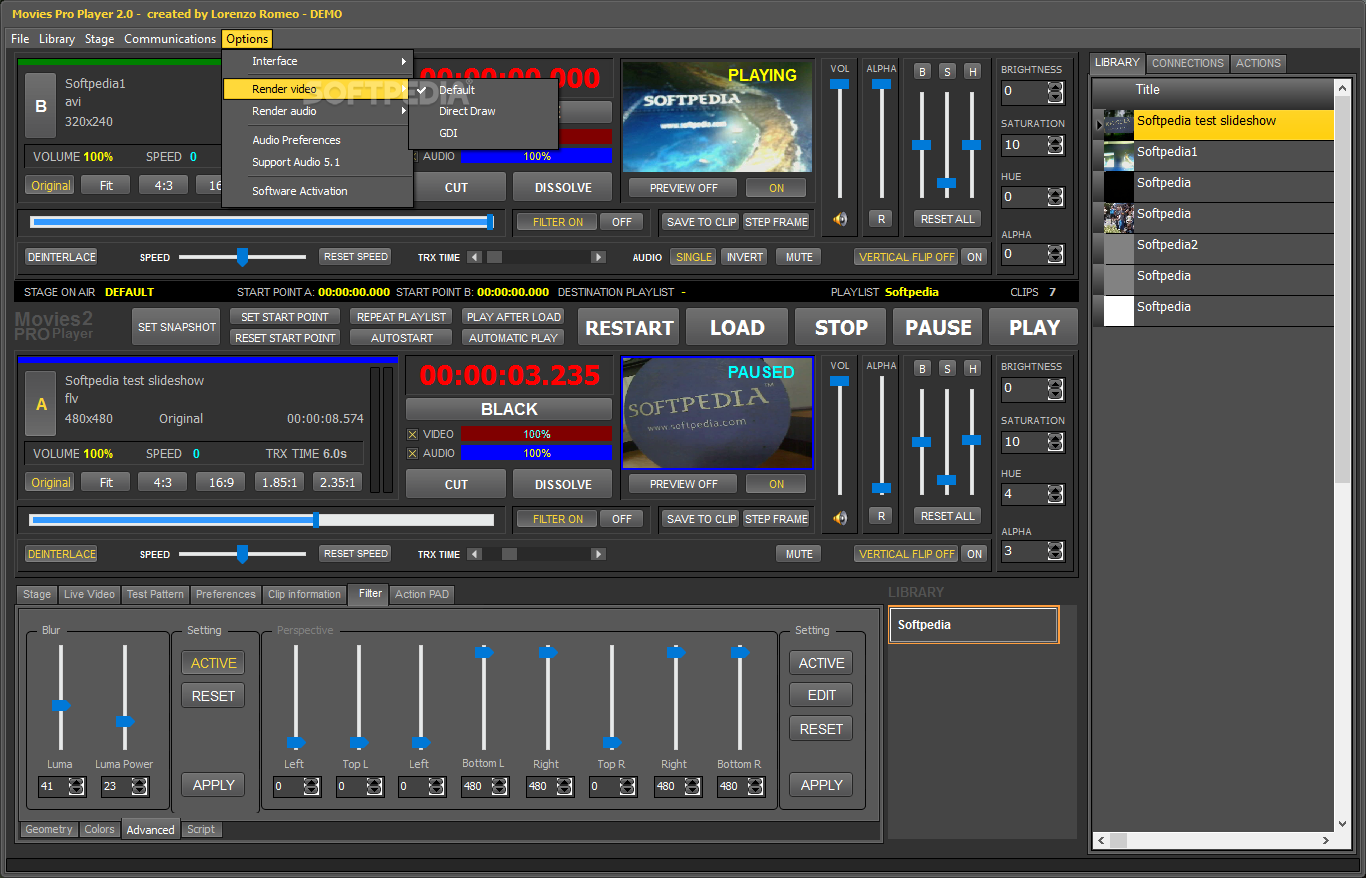Open the Render video submenu entry
The width and height of the screenshot is (1366, 878).
[x=317, y=89]
